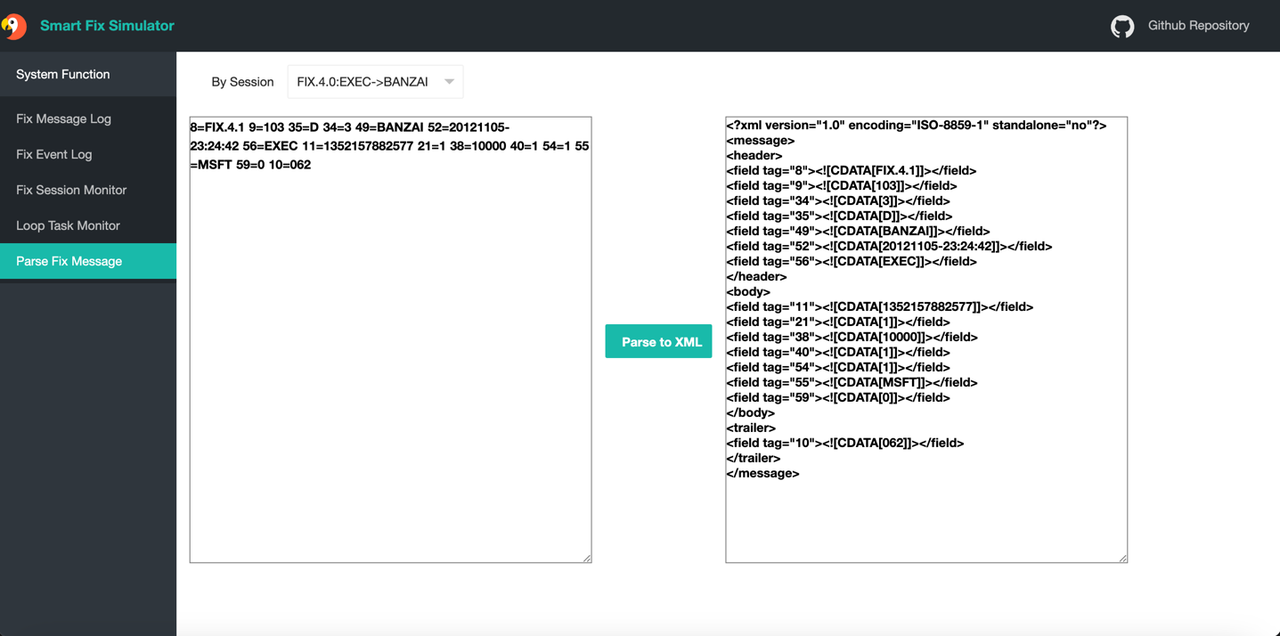The image size is (1280, 636).
Task: Click the field tag="11" 1352157882577 line
Action: pos(880,307)
